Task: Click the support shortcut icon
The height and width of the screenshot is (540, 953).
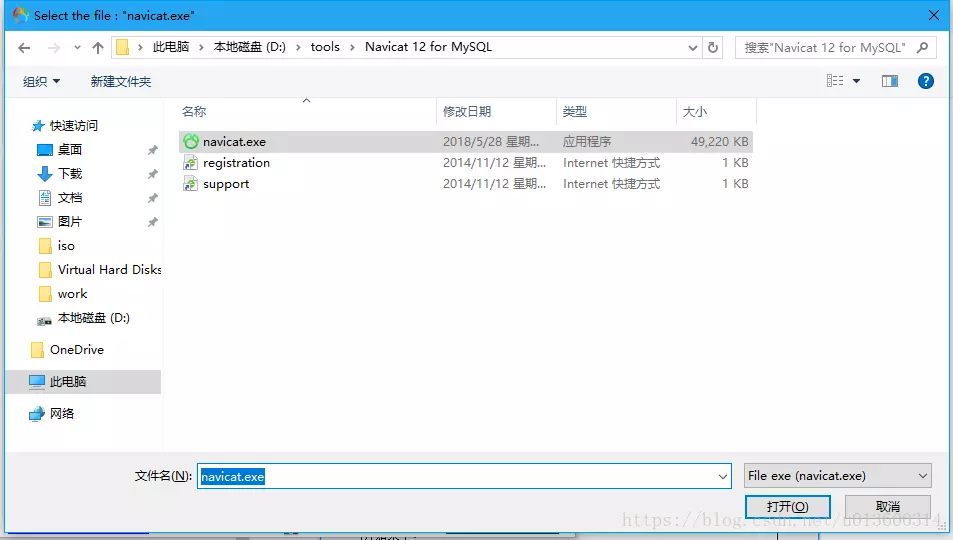Action: click(191, 184)
